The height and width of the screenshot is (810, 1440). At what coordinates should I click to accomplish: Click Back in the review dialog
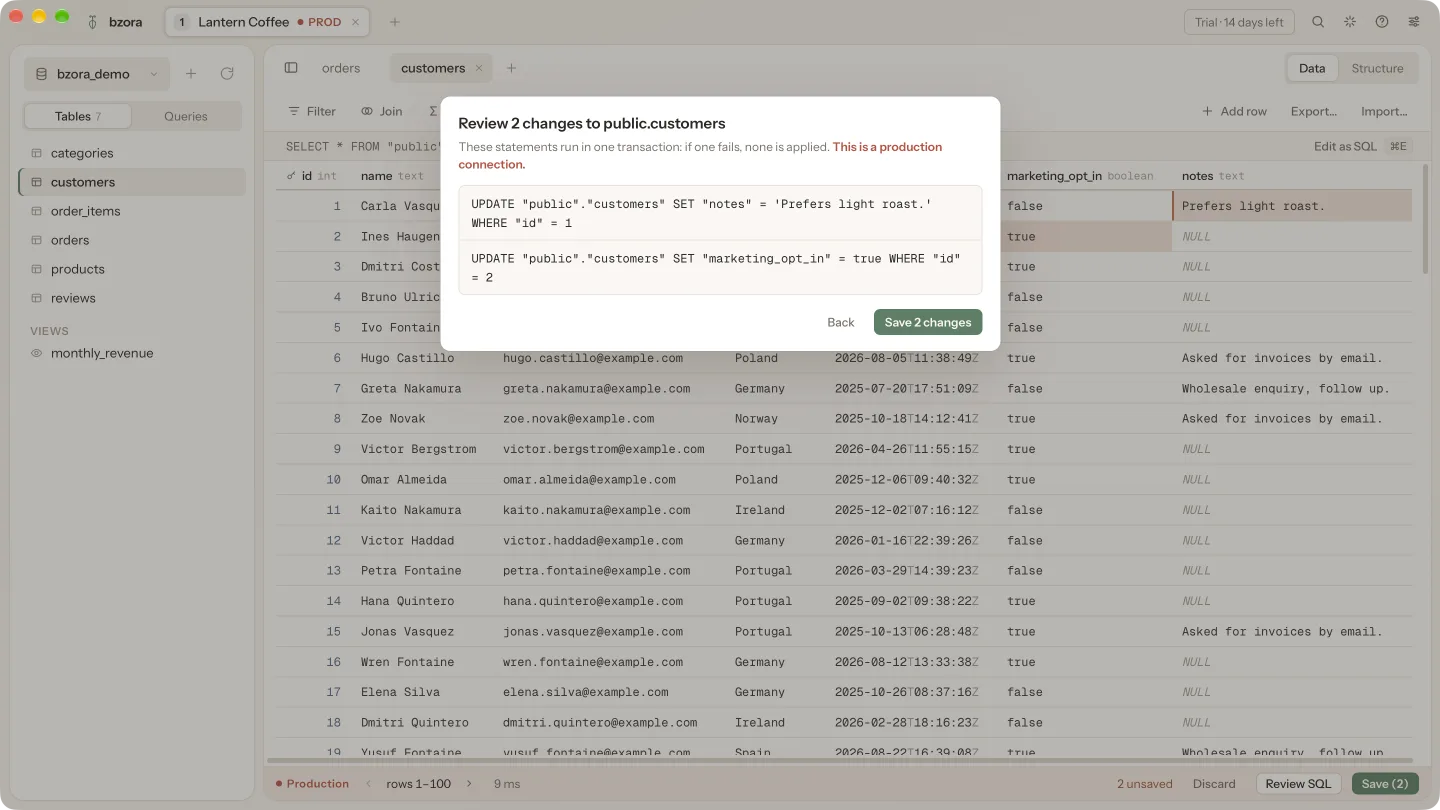pos(841,322)
